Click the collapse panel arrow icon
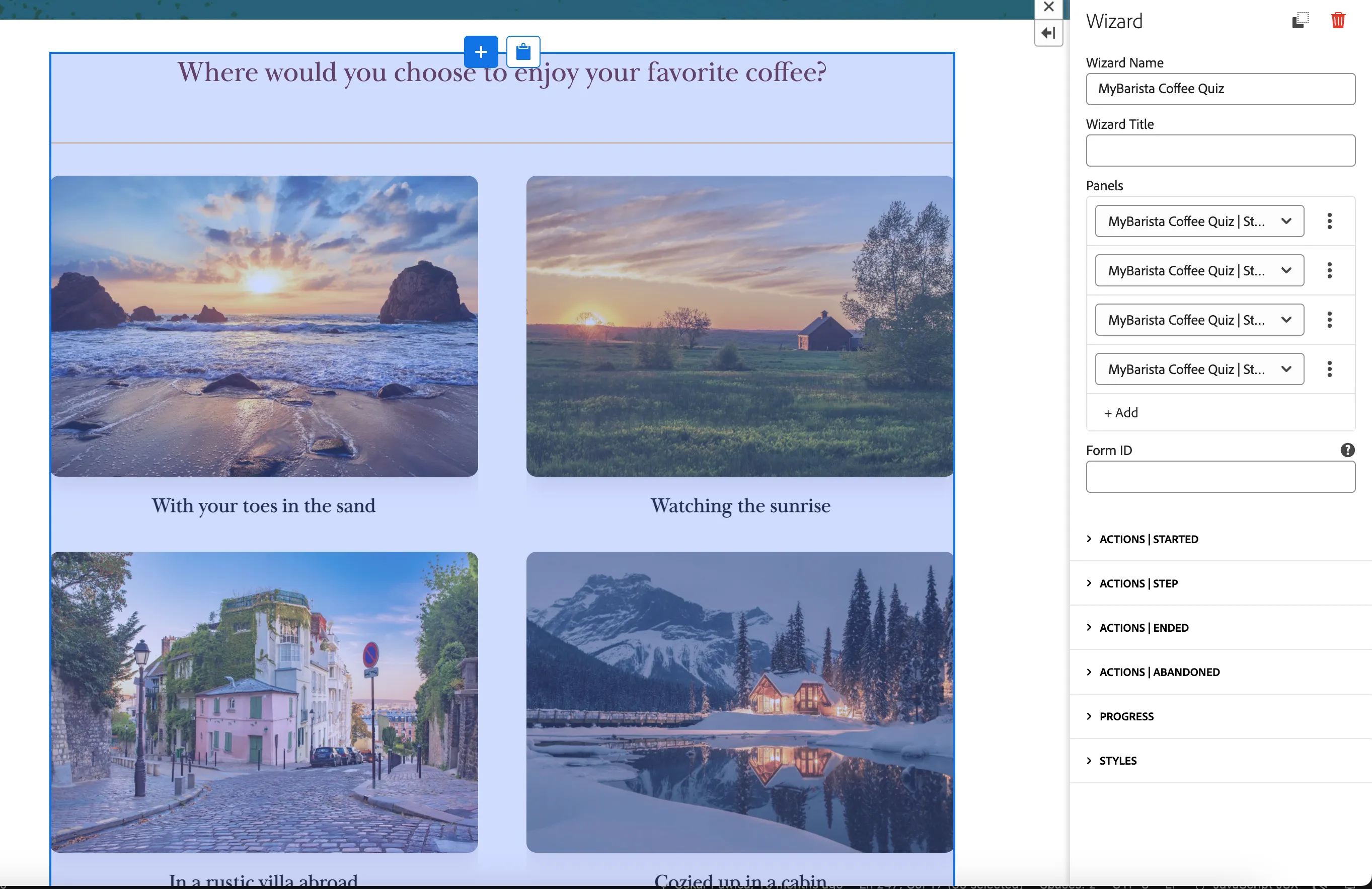1372x889 pixels. pyautogui.click(x=1048, y=33)
